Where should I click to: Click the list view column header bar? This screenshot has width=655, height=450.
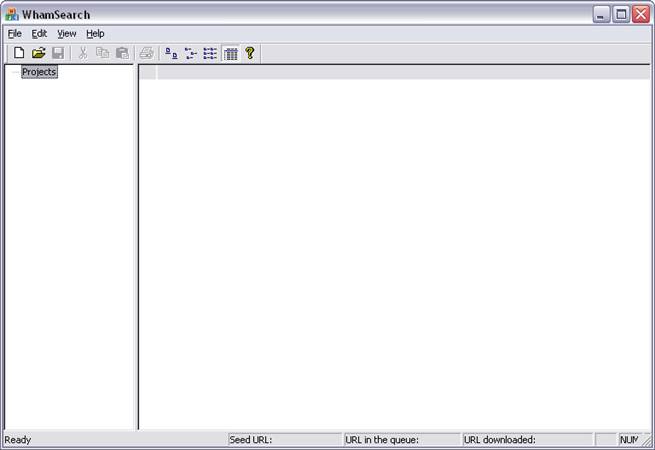(394, 72)
